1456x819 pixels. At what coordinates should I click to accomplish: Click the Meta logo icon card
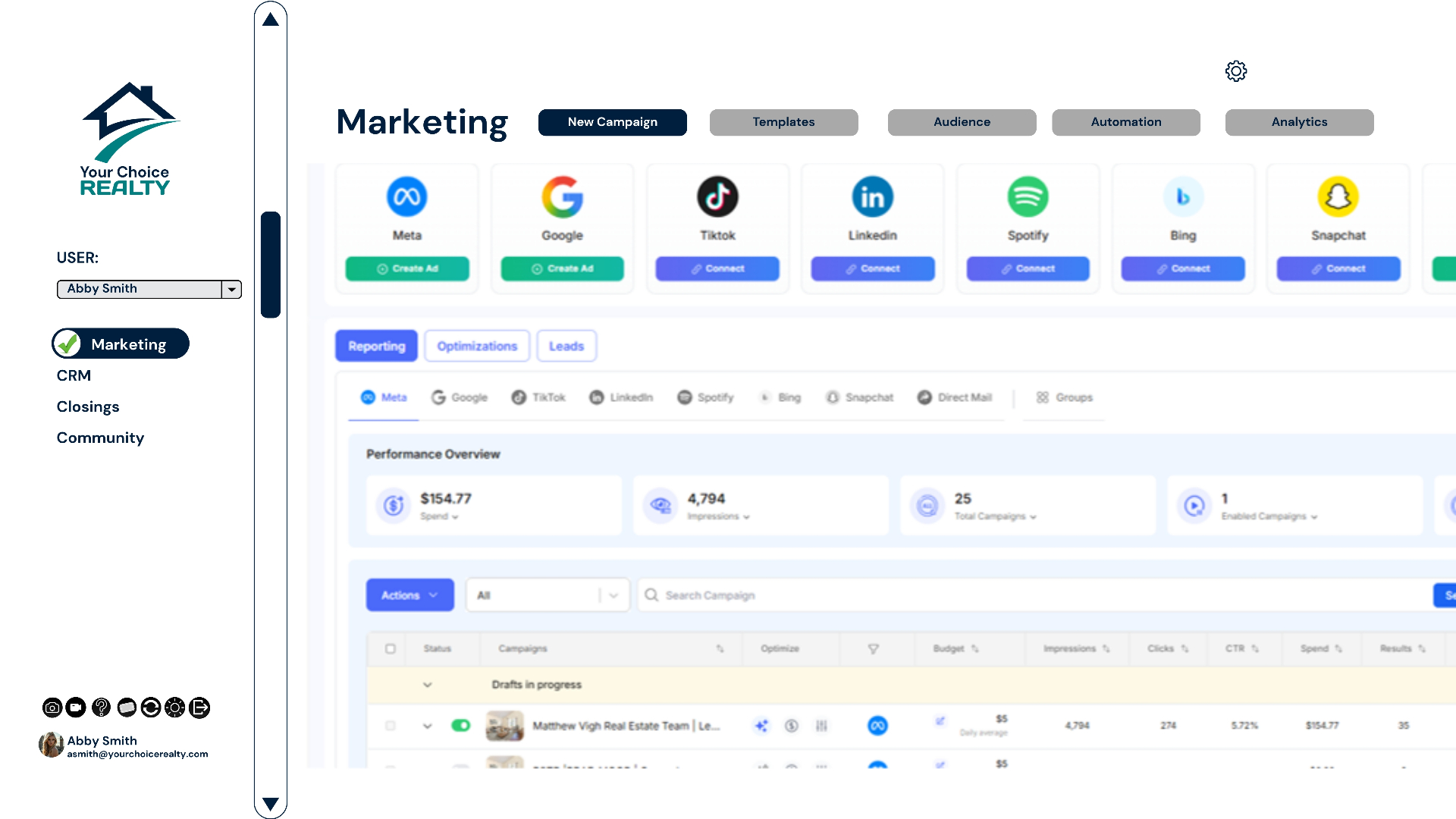407,197
